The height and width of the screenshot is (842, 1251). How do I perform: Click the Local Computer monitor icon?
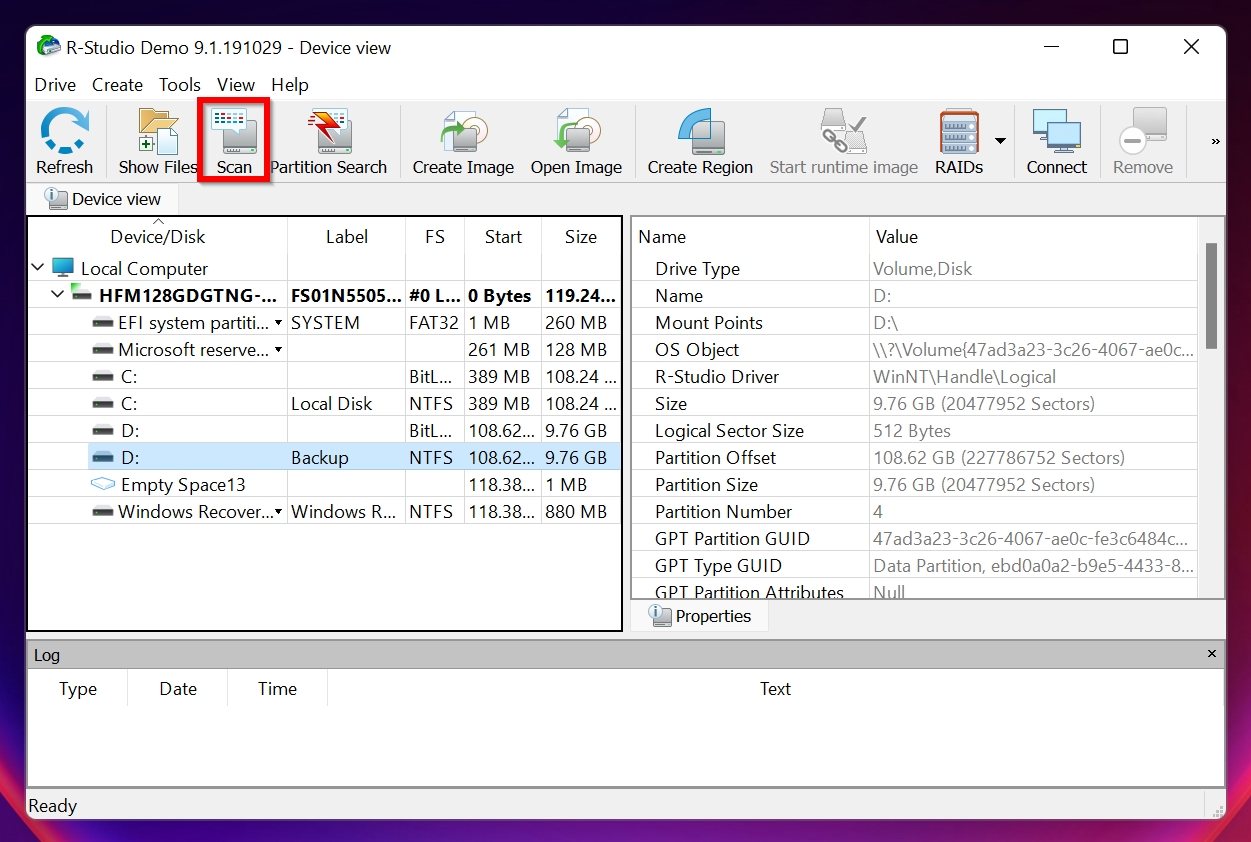click(63, 268)
